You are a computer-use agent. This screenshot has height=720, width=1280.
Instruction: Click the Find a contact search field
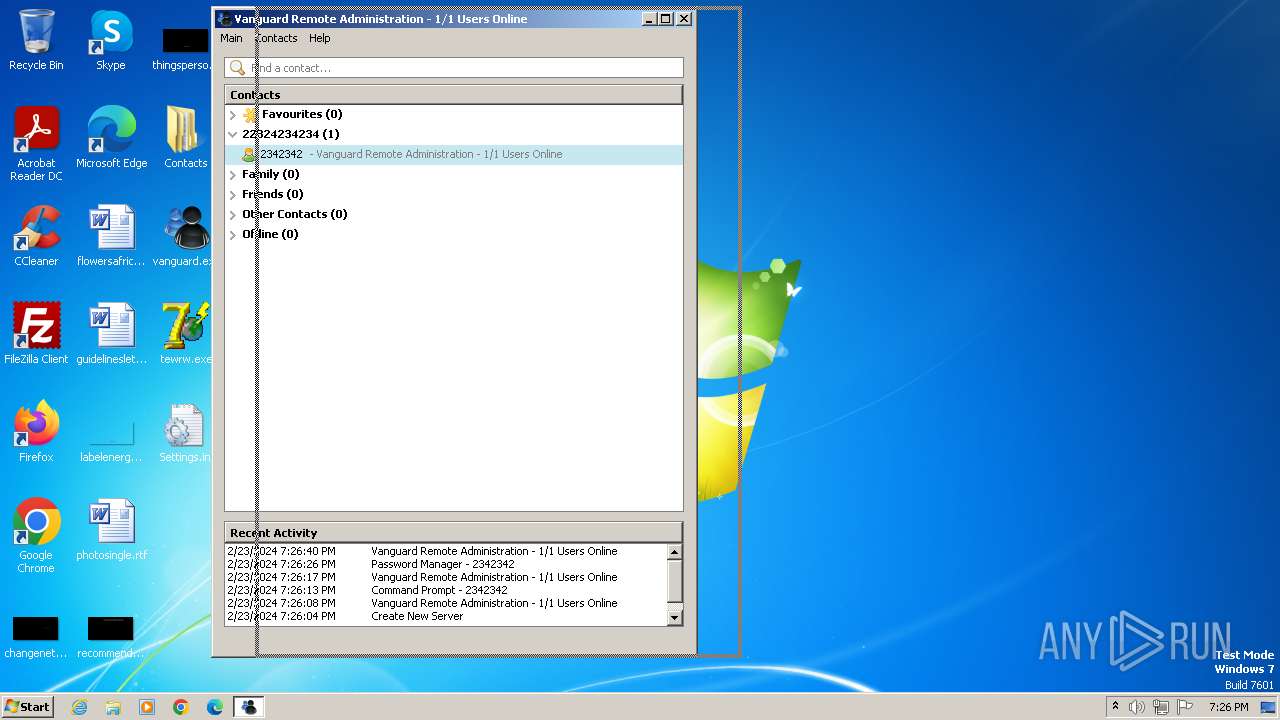(454, 68)
